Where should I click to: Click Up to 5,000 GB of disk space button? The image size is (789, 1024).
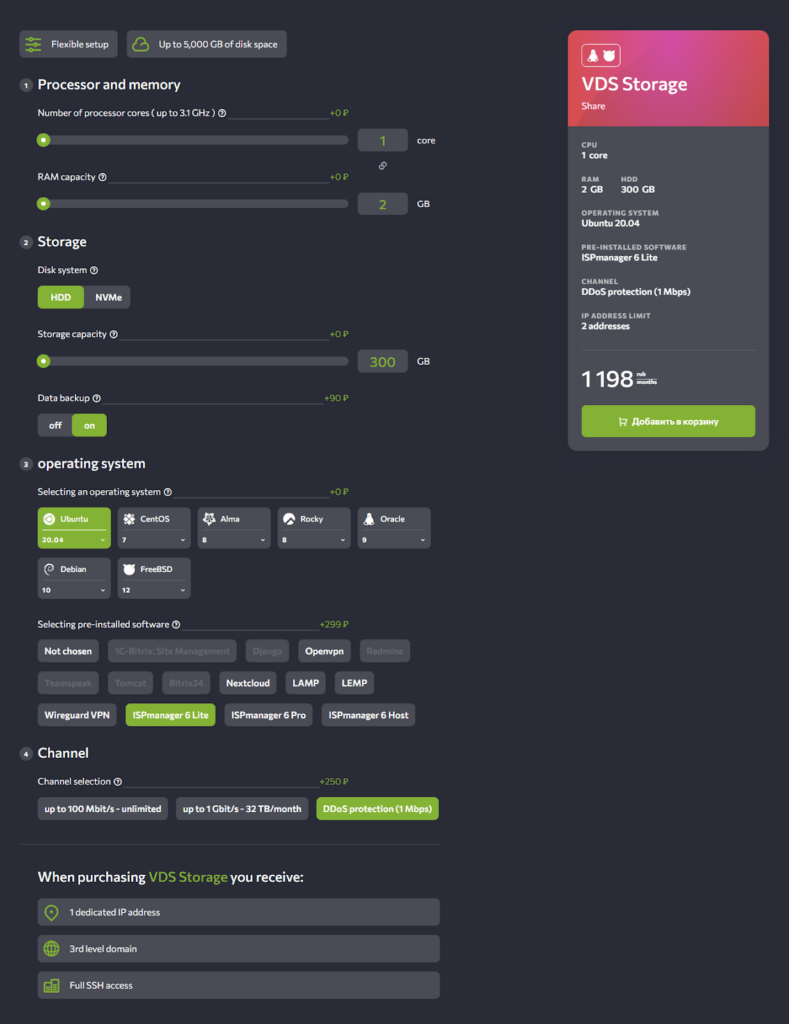(x=206, y=44)
